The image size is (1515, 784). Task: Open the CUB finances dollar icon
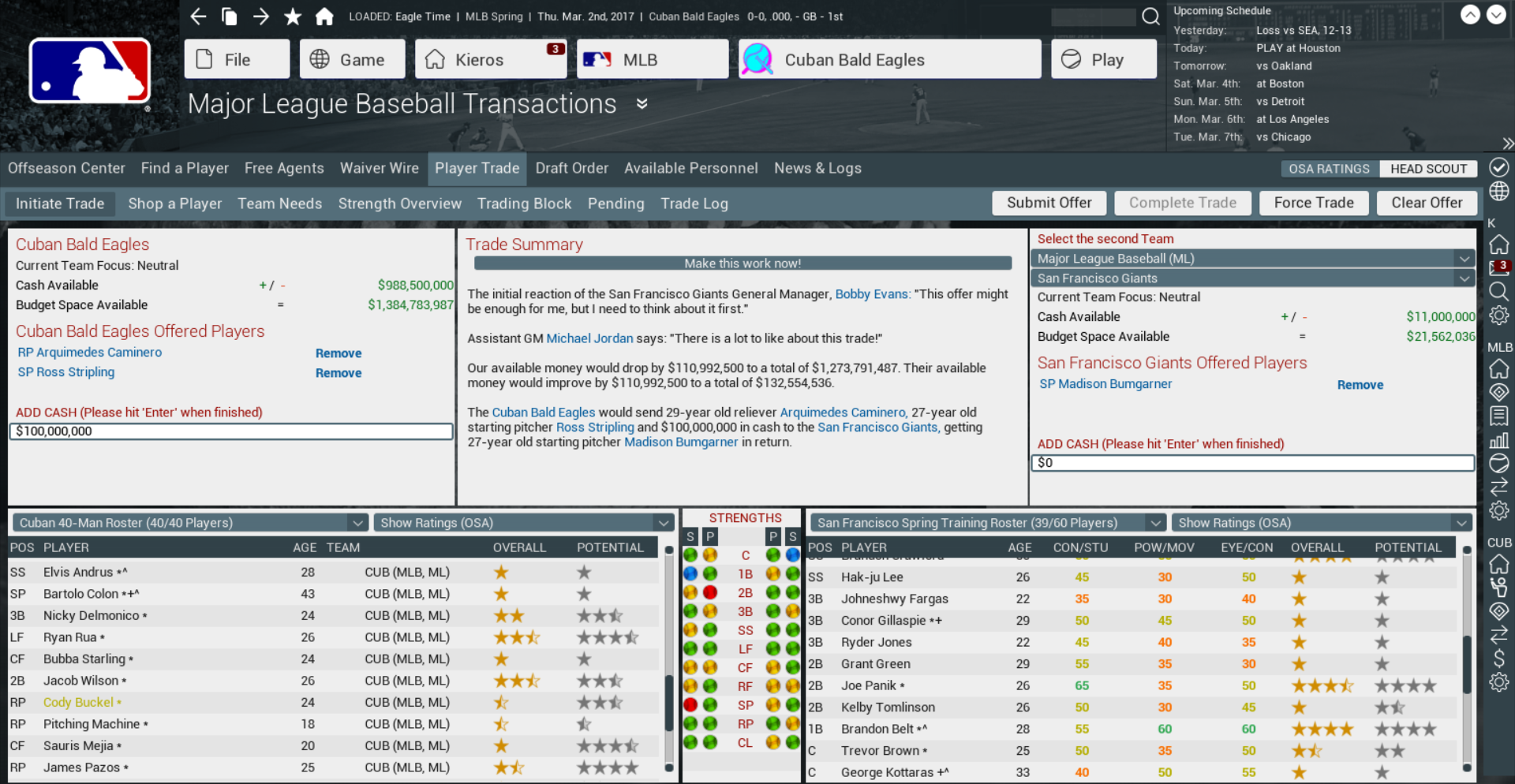pos(1499,659)
